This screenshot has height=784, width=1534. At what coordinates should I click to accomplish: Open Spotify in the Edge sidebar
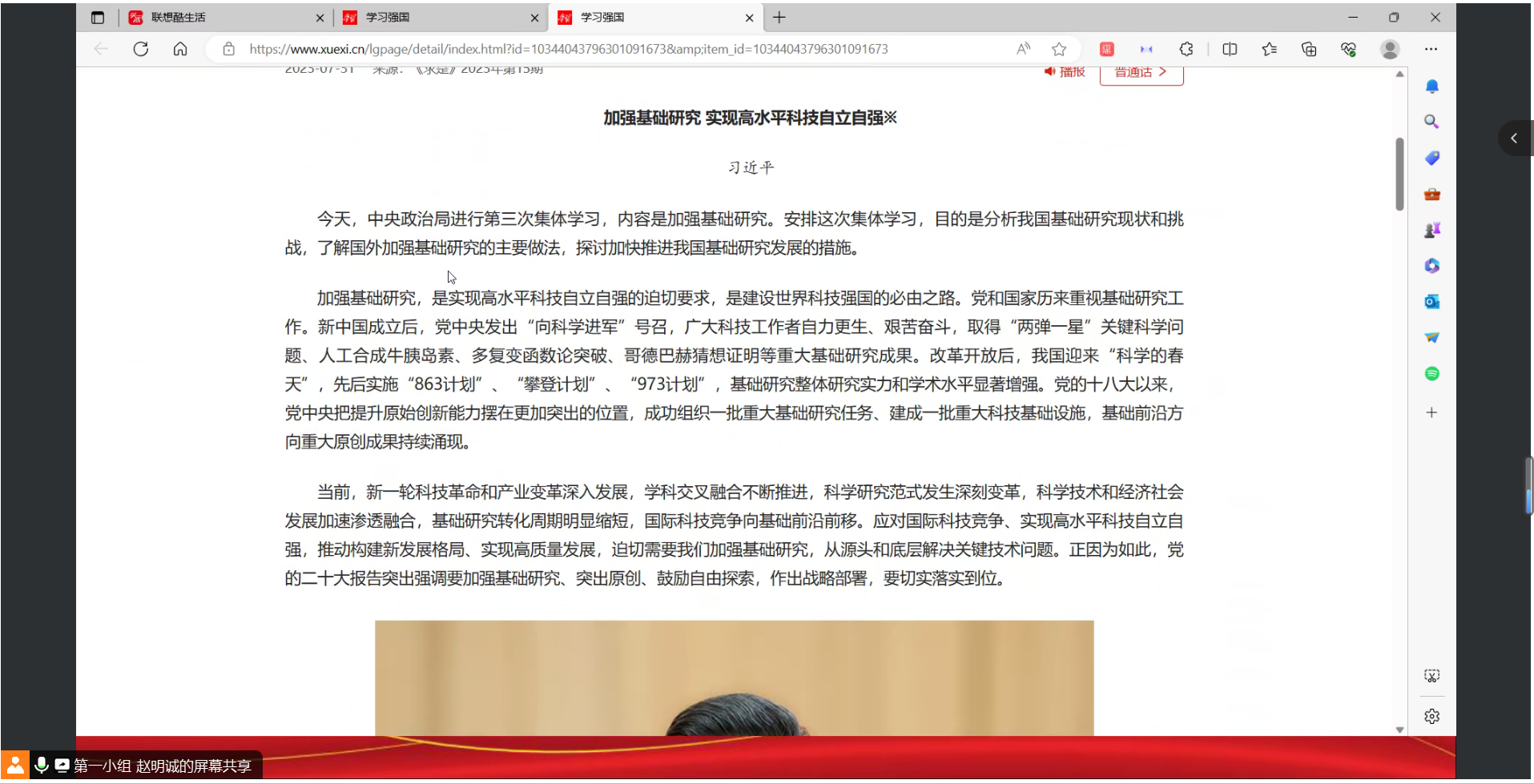1431,374
